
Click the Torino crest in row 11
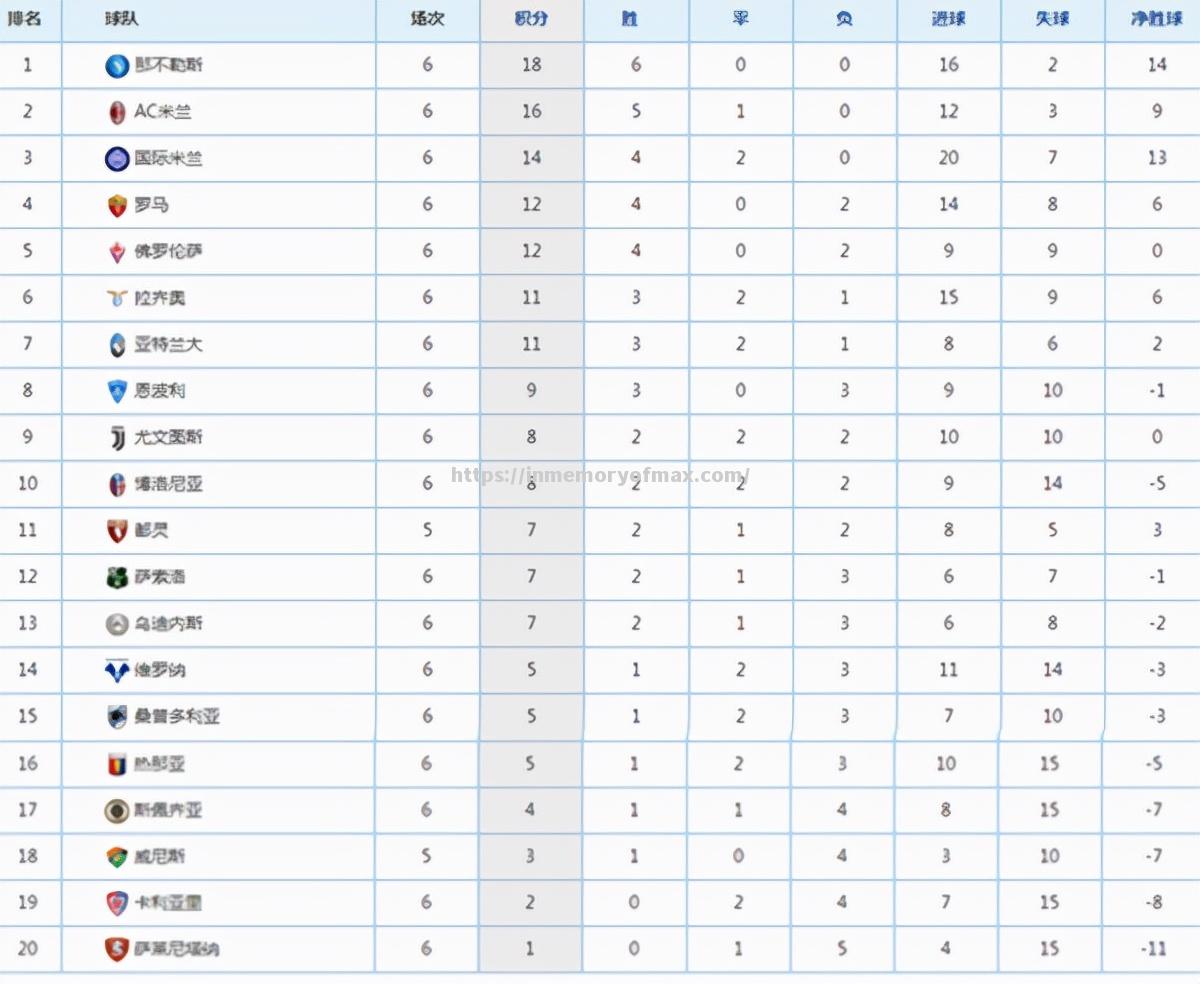coord(117,531)
